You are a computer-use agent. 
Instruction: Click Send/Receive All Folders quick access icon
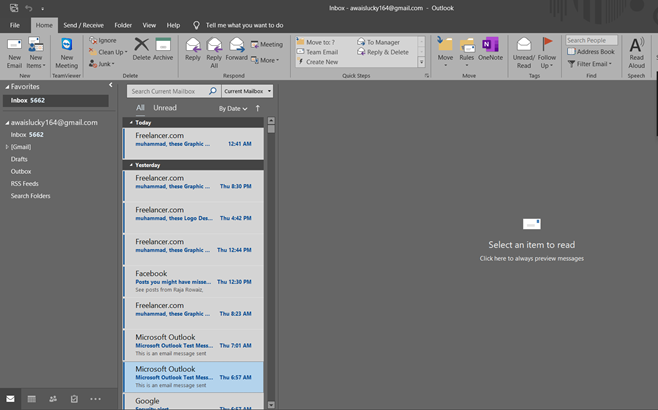coord(14,8)
